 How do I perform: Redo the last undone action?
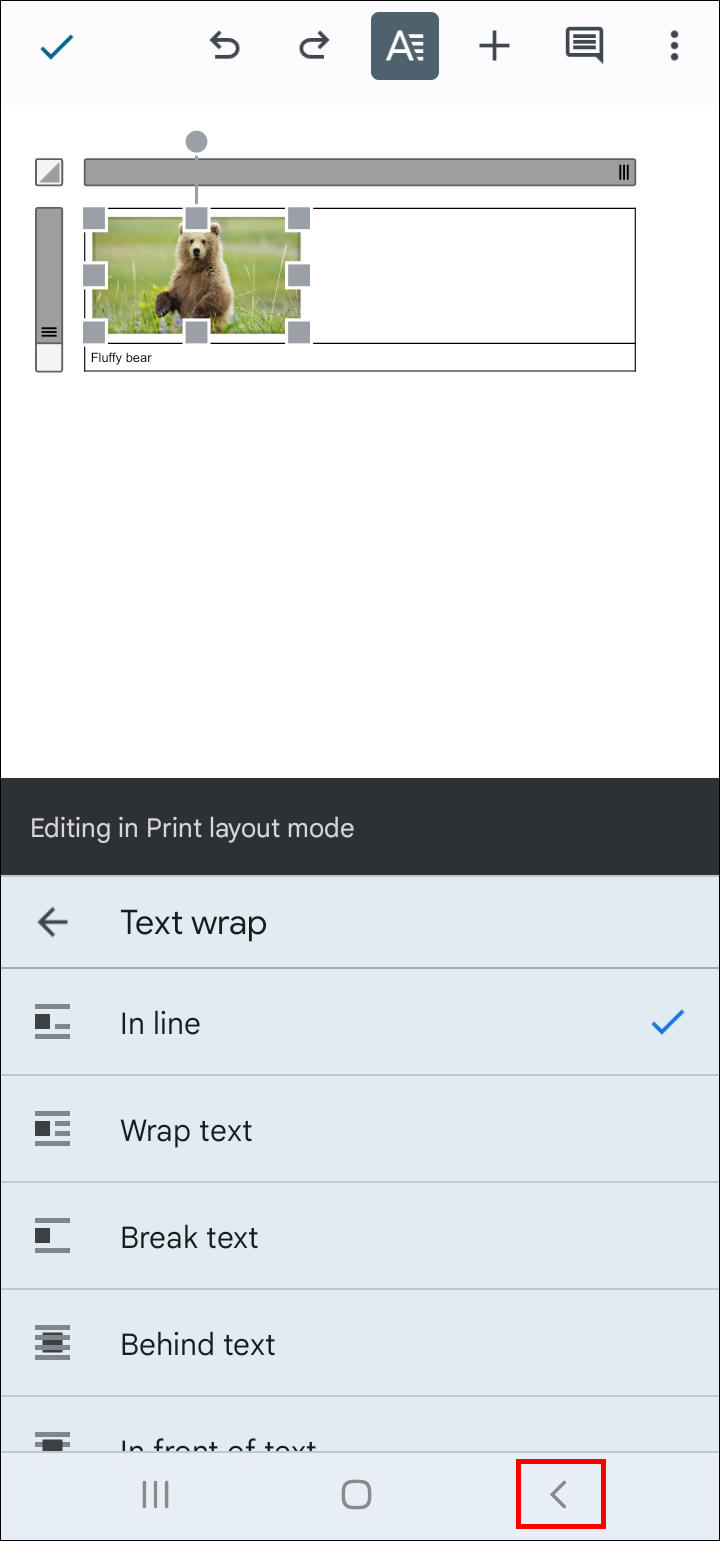point(314,46)
